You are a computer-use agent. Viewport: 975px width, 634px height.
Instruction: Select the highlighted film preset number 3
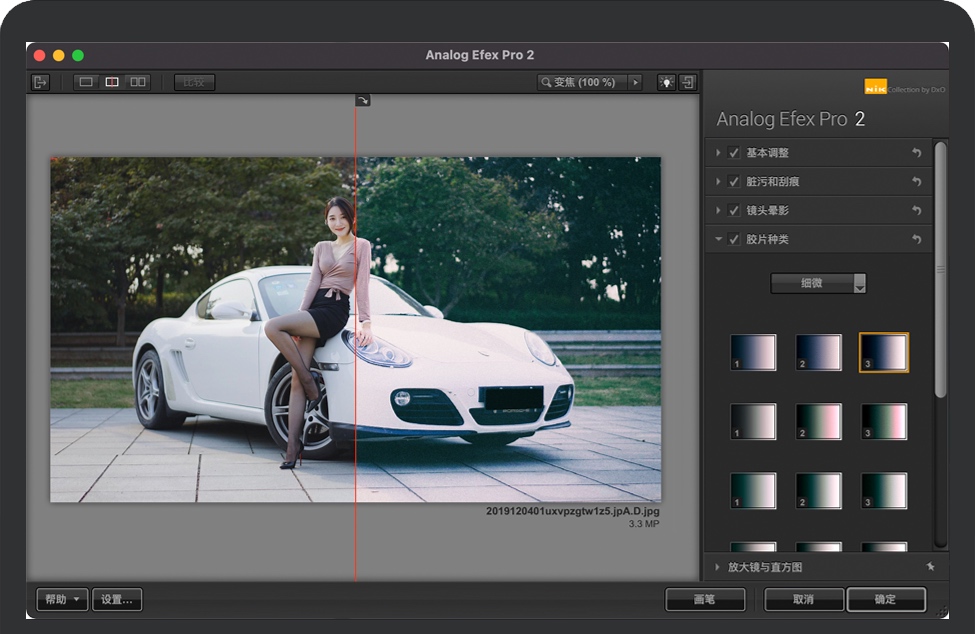[883, 352]
